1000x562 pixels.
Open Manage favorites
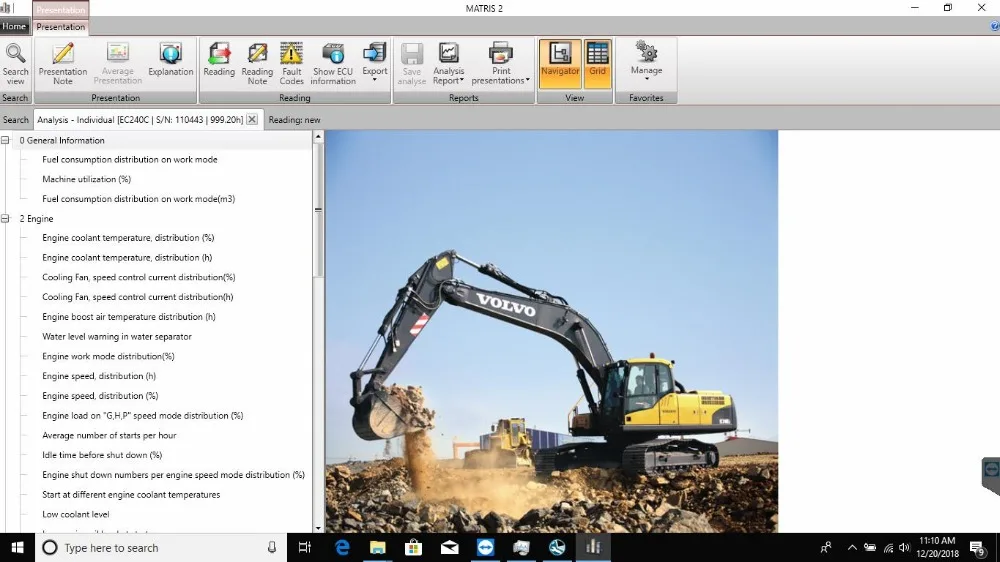pos(646,62)
